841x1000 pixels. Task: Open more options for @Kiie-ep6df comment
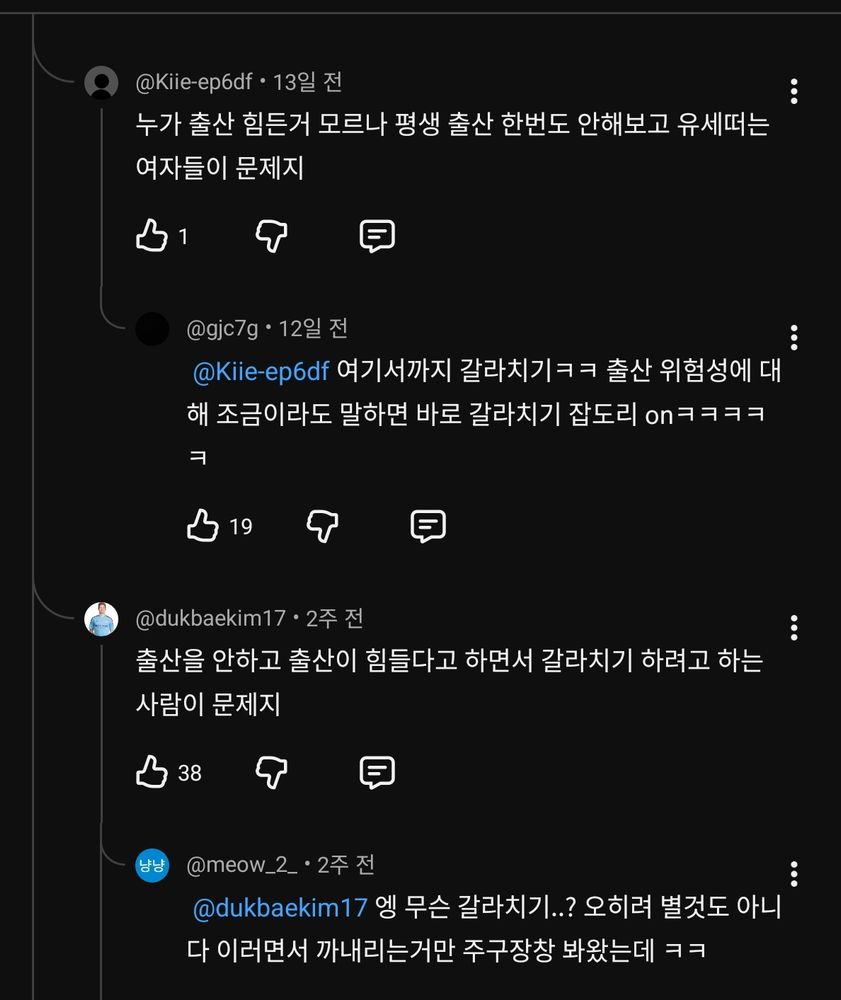794,91
